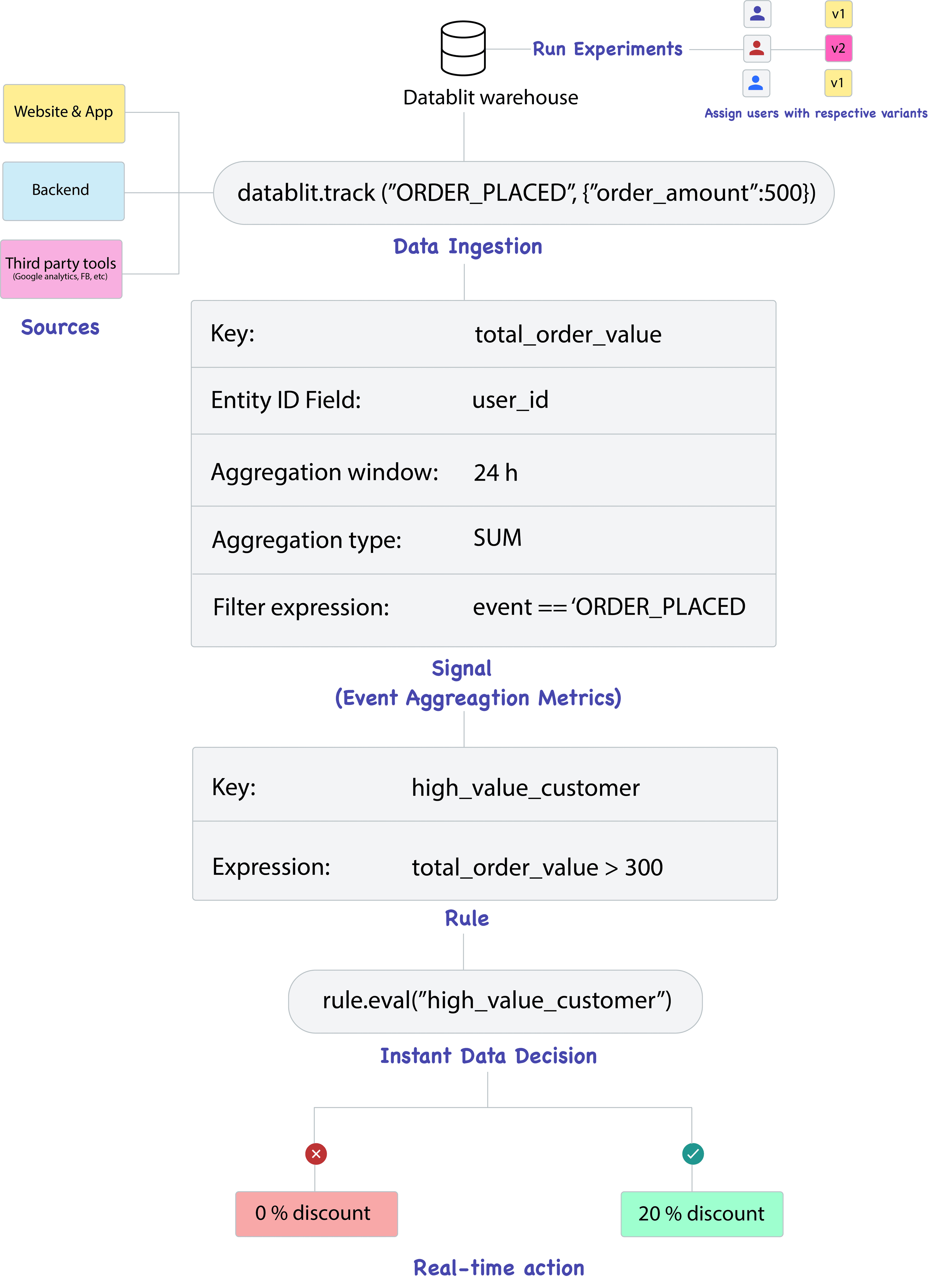The image size is (928, 1288).
Task: Click the Run Experiments label
Action: coord(607,49)
